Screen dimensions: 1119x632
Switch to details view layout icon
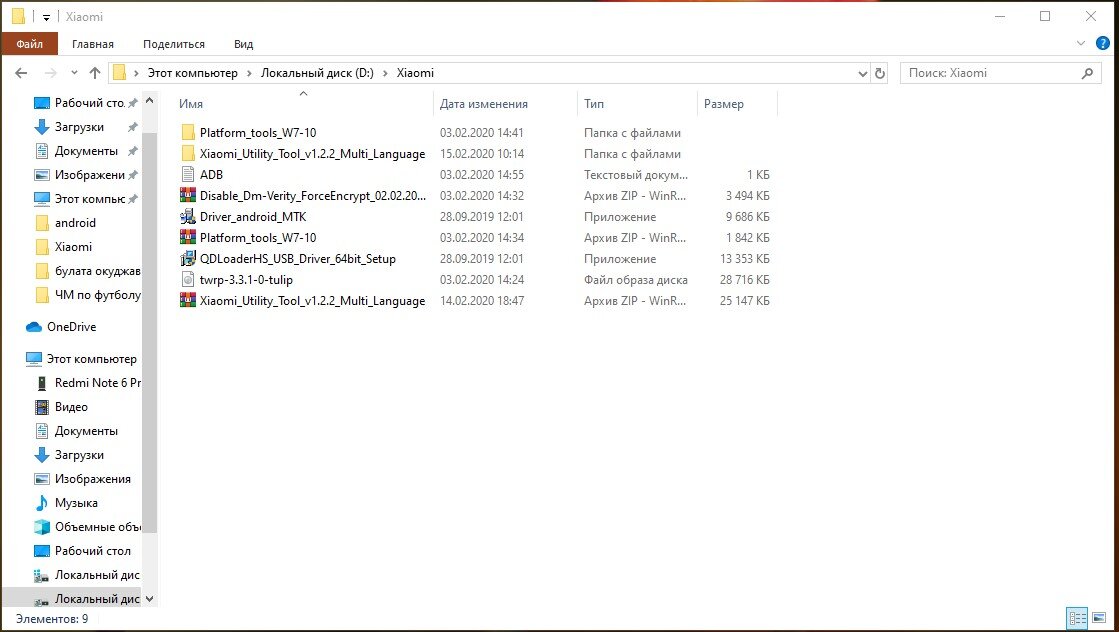tap(1078, 618)
